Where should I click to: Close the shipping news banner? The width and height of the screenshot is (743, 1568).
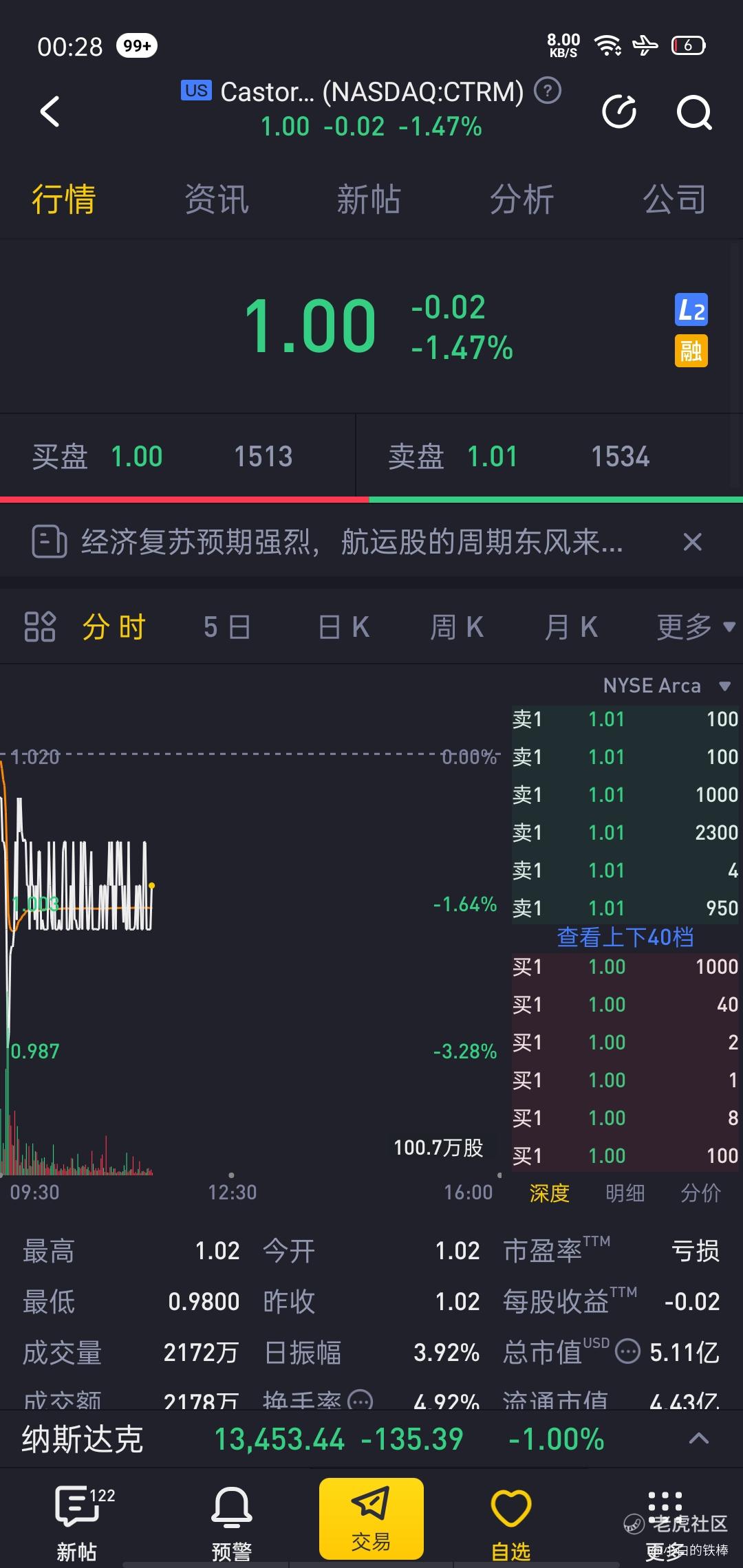693,542
